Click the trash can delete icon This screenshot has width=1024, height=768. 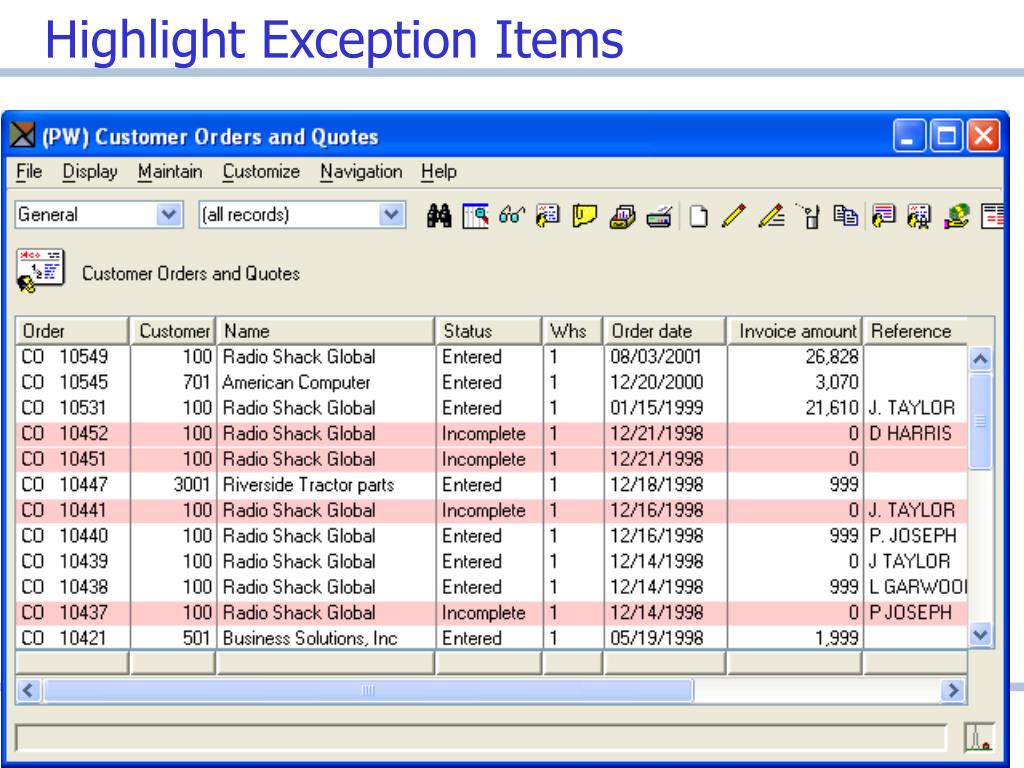click(810, 216)
